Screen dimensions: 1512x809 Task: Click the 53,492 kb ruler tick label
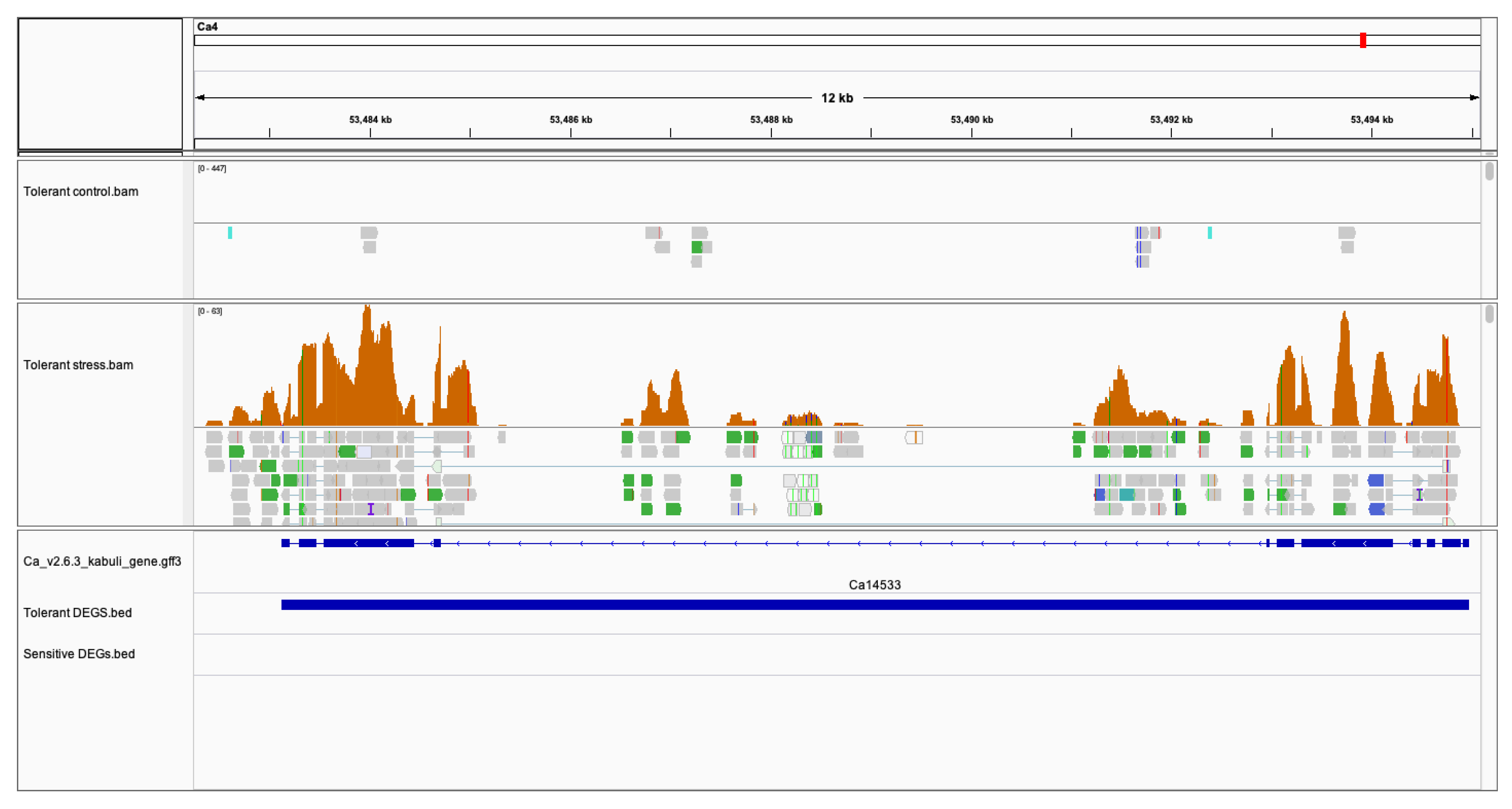pyautogui.click(x=1171, y=120)
